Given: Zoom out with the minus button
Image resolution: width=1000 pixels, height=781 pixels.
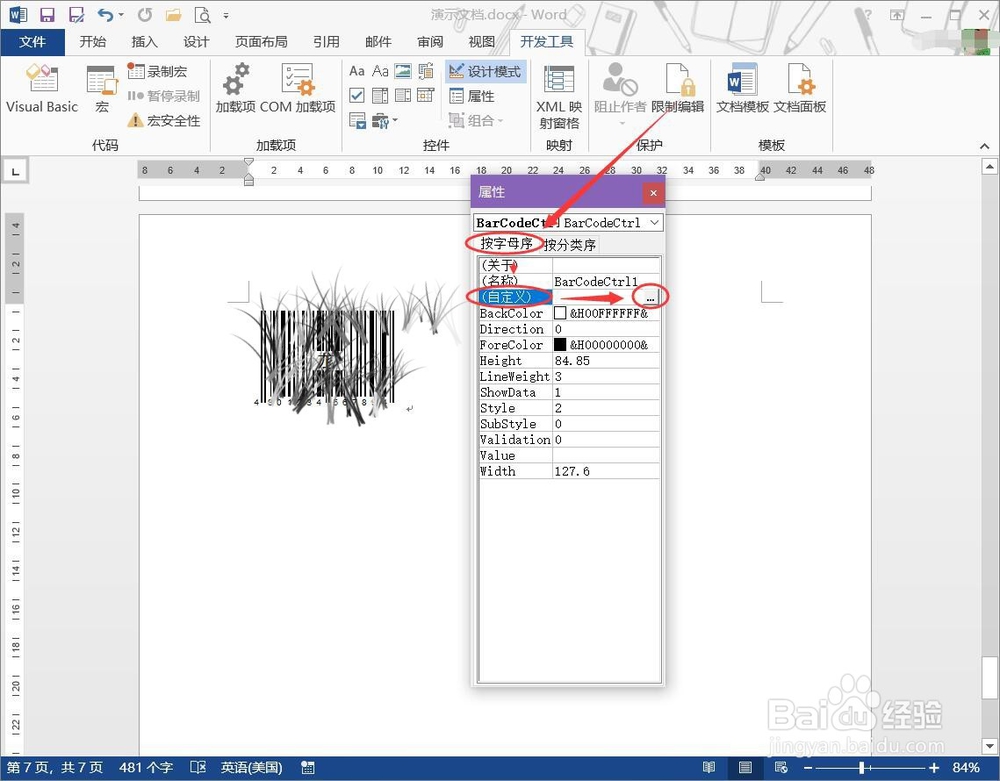Looking at the screenshot, I should (x=808, y=768).
